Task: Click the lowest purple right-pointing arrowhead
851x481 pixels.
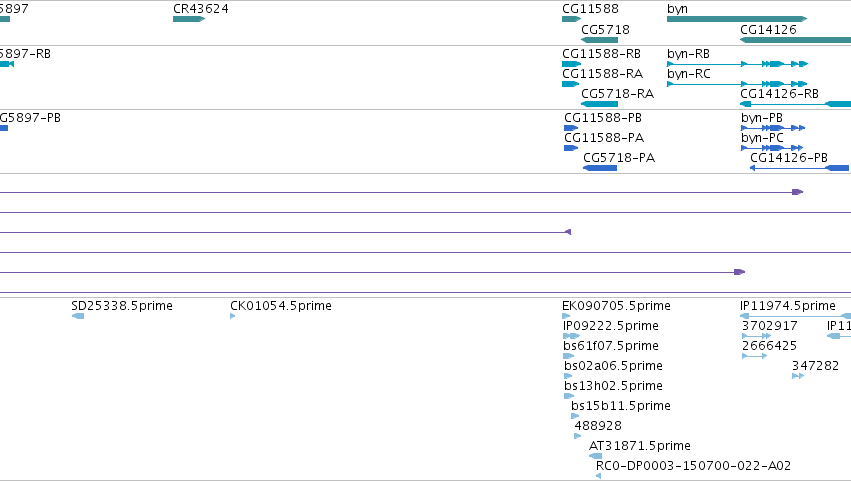Action: pyautogui.click(x=739, y=272)
